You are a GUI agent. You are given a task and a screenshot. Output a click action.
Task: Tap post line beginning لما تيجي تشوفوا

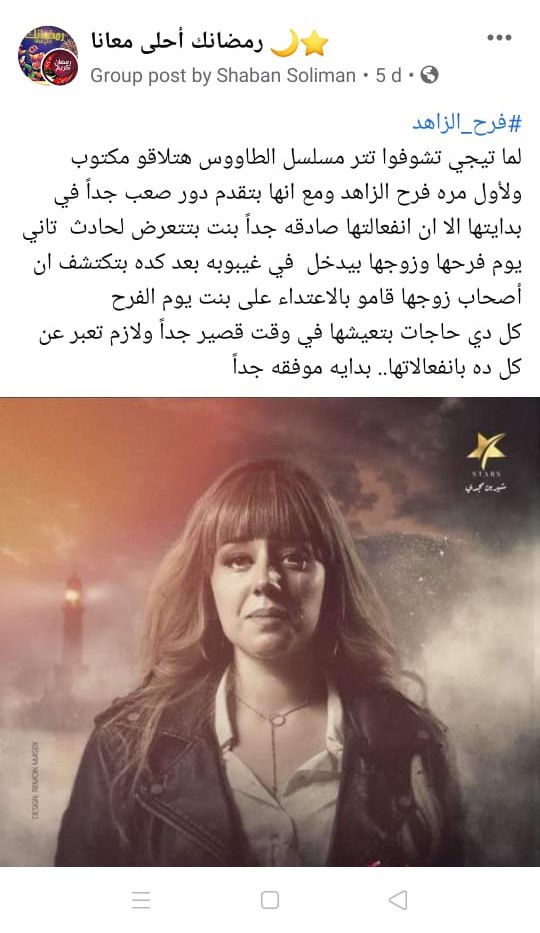tap(296, 159)
